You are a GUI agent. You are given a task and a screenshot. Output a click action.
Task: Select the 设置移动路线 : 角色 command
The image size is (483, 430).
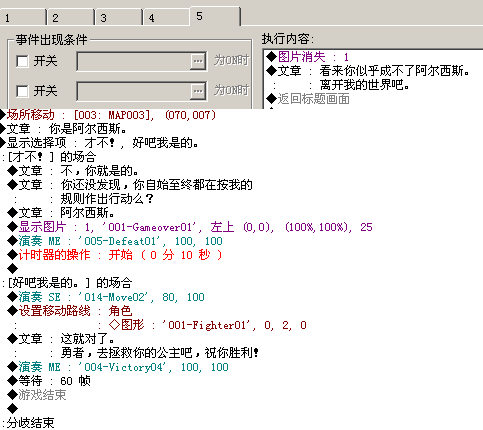coord(70,311)
